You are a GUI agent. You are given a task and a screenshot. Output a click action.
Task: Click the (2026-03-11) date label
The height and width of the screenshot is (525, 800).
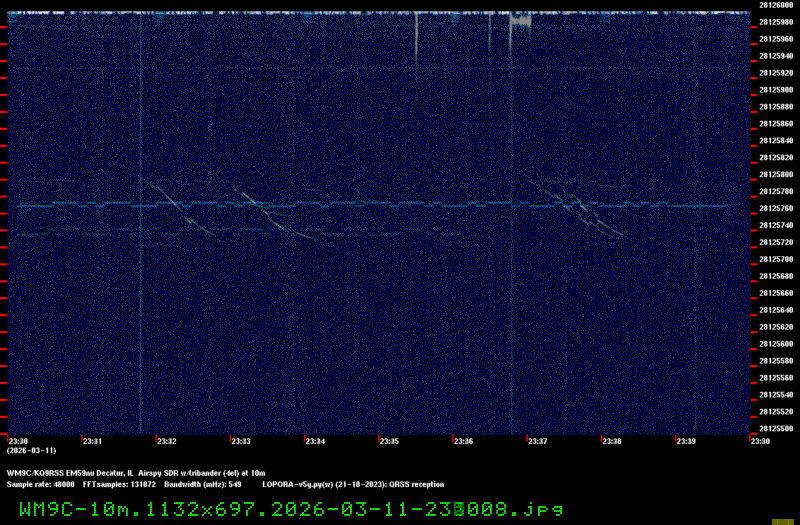point(32,451)
